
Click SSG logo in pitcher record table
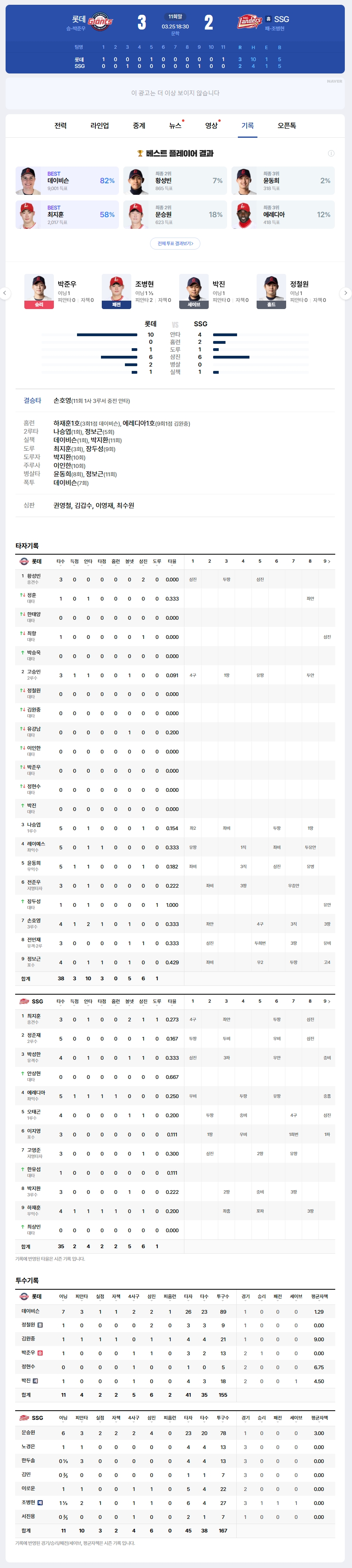(24, 1417)
